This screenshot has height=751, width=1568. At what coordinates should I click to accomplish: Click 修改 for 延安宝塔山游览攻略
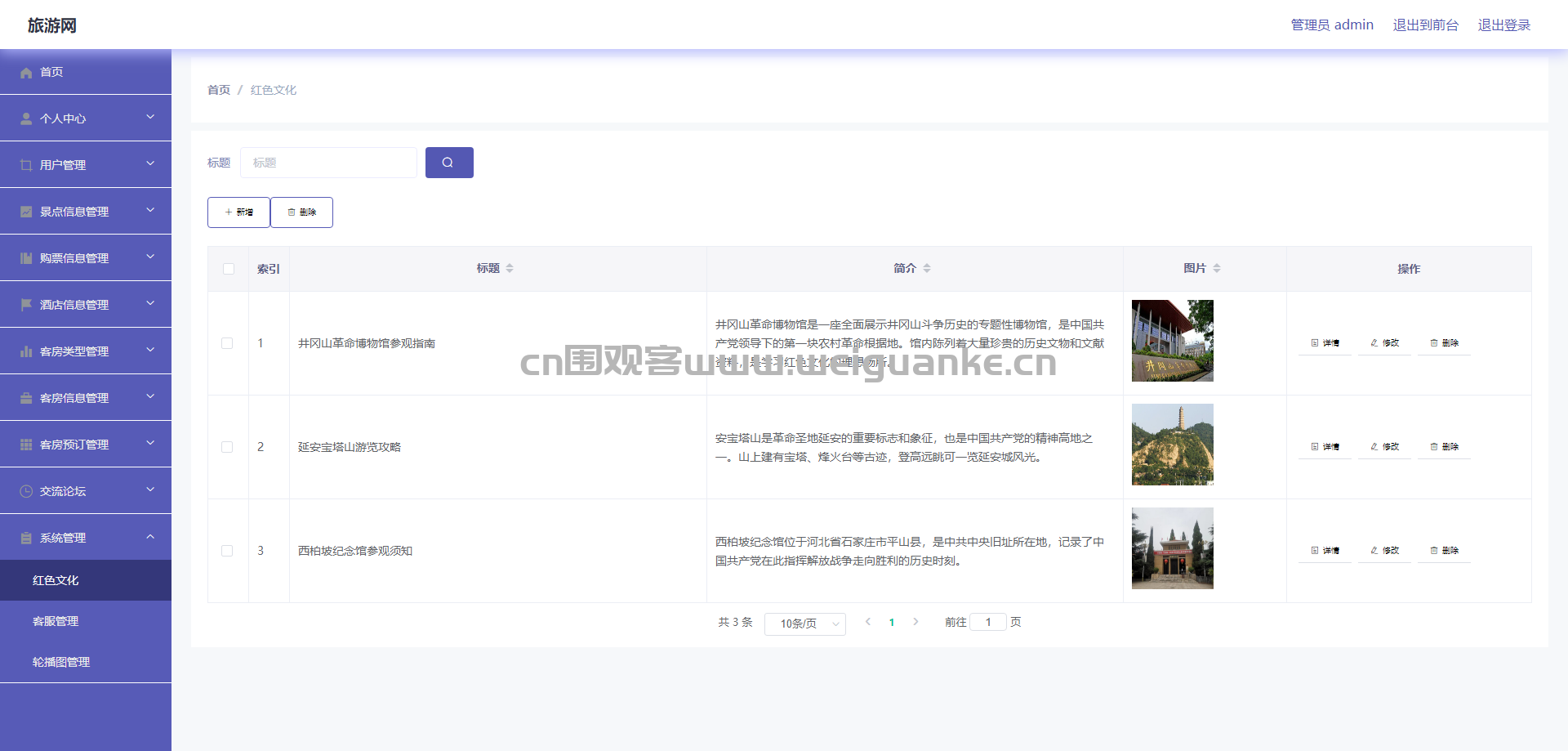[x=1384, y=447]
